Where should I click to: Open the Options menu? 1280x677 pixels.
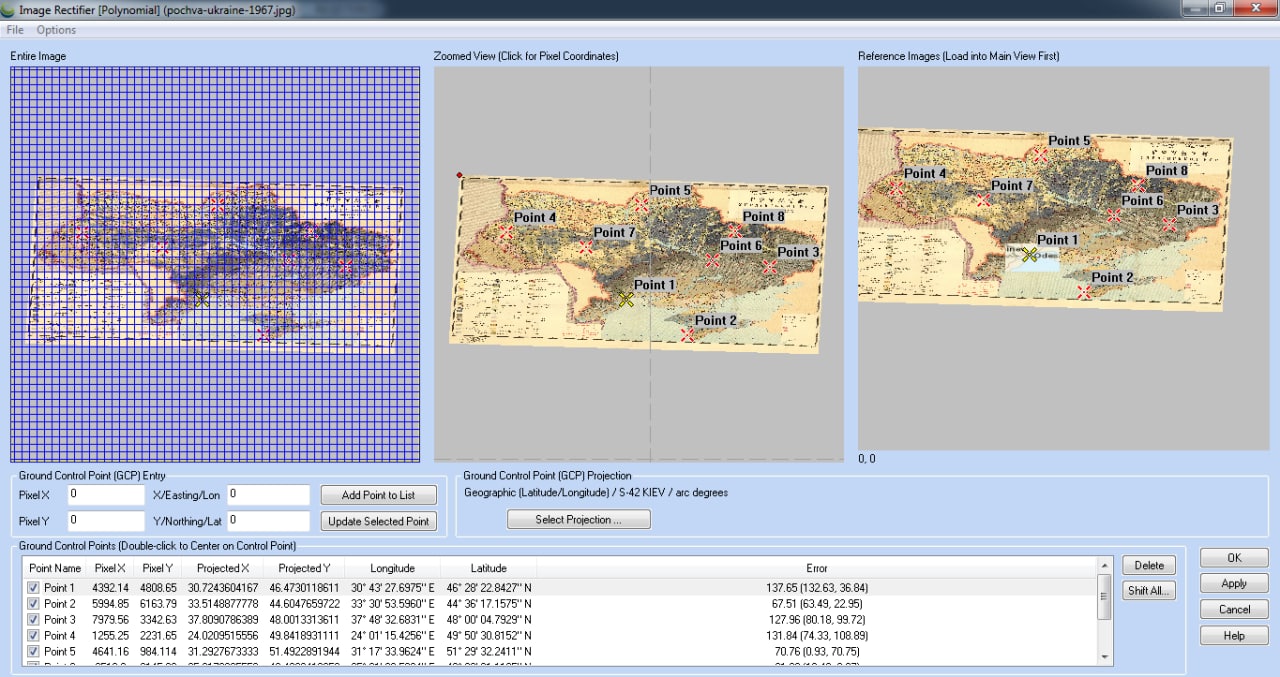click(x=56, y=30)
